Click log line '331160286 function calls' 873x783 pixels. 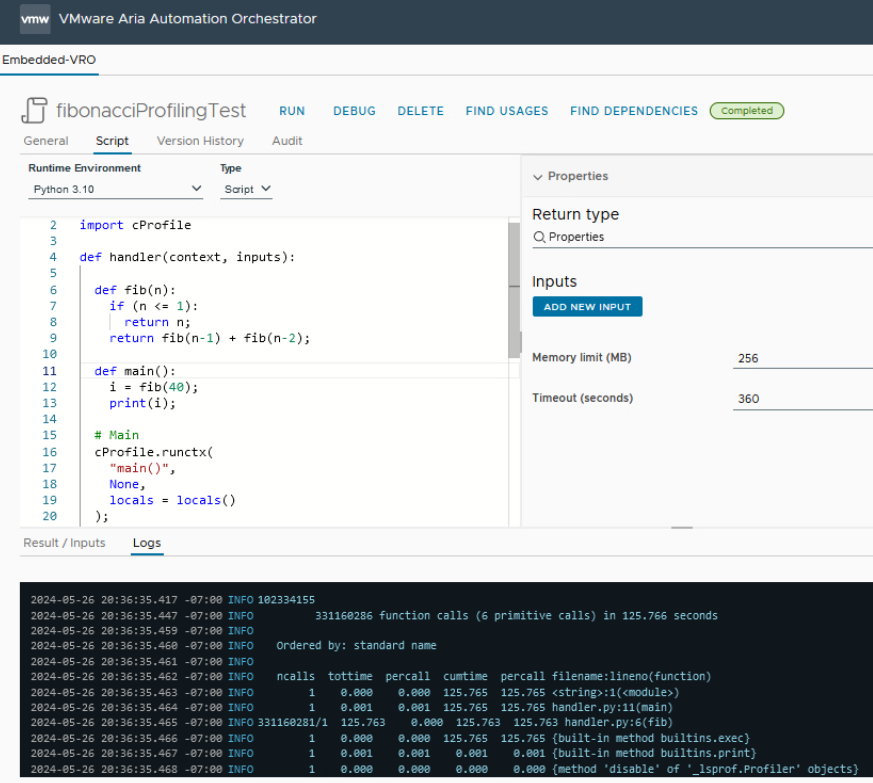516,615
